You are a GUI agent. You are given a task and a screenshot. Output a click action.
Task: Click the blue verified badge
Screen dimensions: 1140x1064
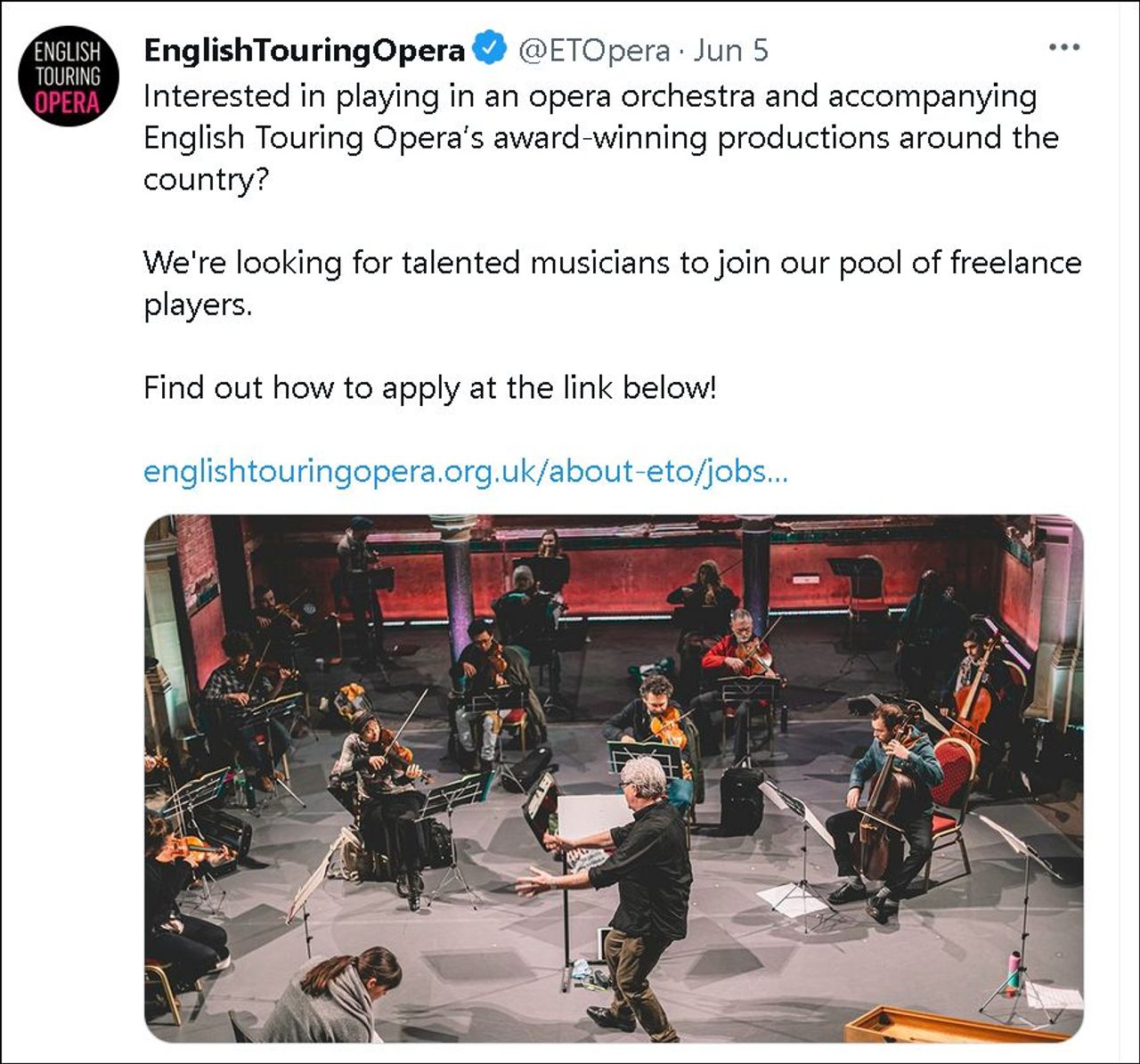489,50
